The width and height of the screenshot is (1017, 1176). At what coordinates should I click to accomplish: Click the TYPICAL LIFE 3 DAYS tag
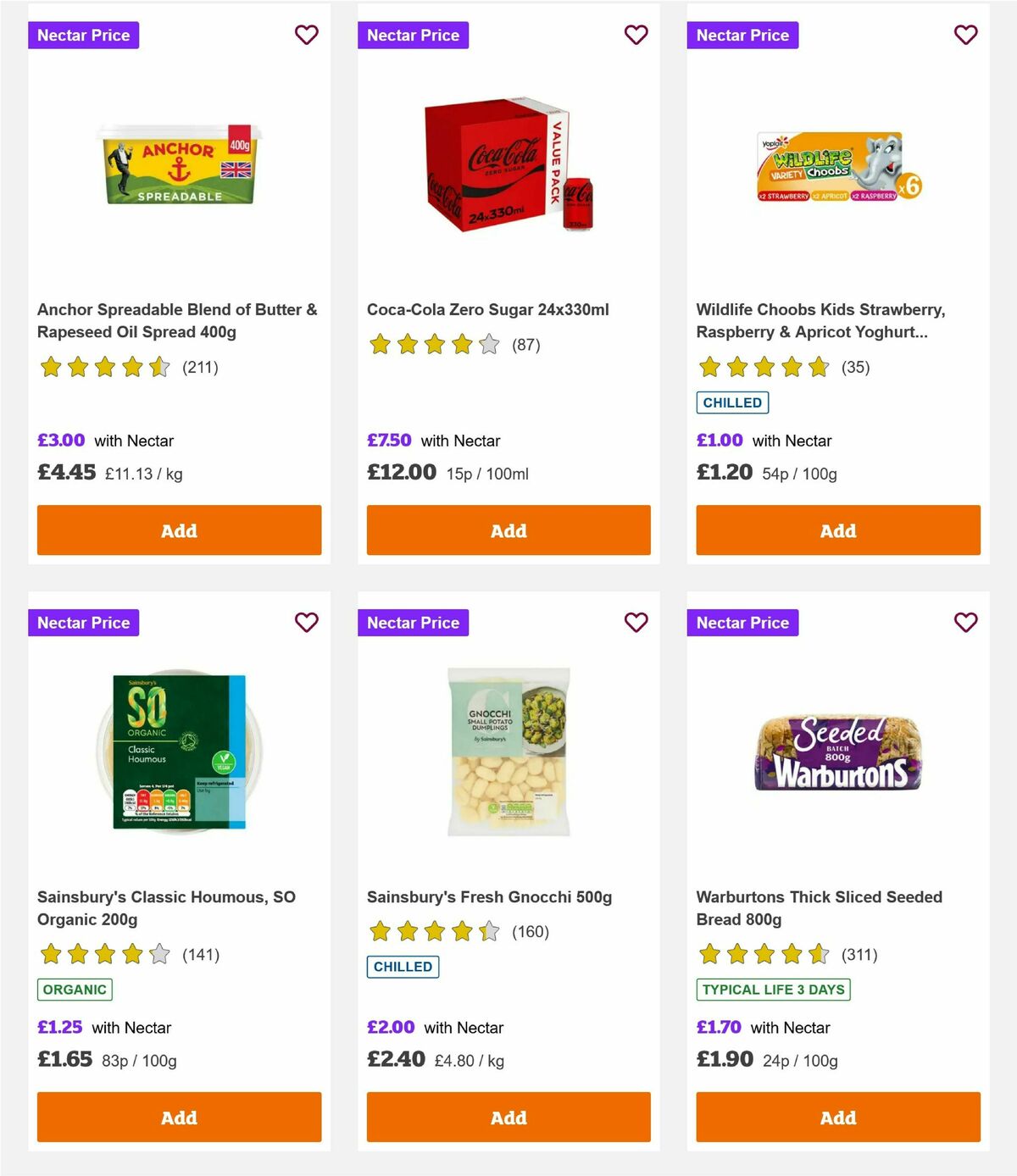[x=772, y=989]
